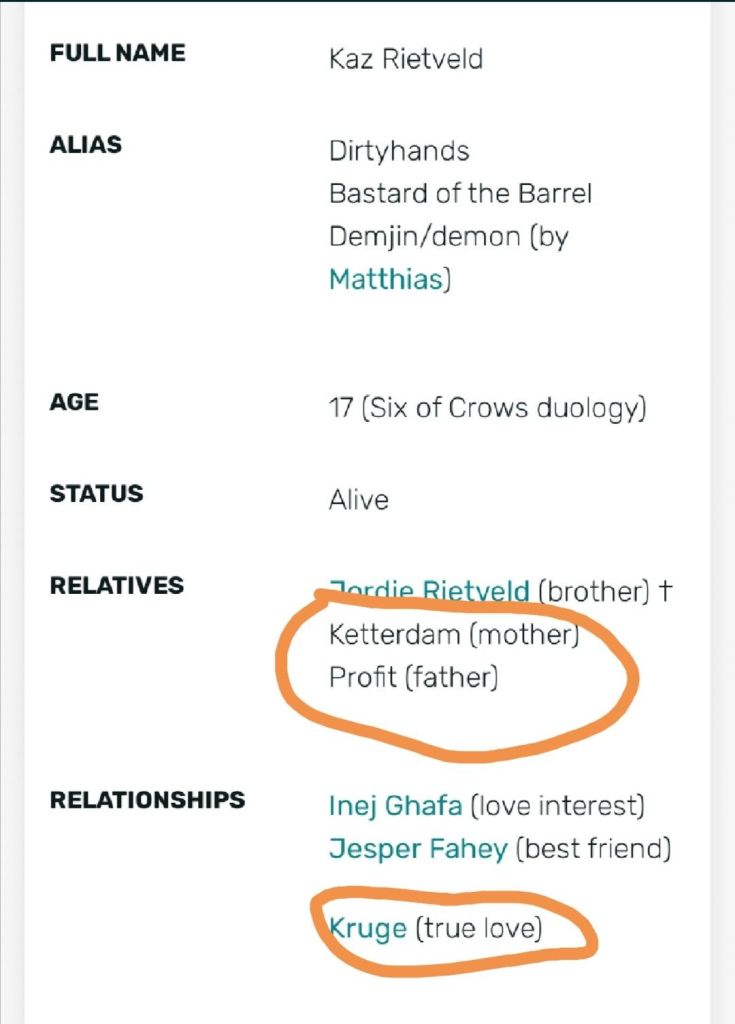Click the RELATIONSHIPS row label

point(147,799)
